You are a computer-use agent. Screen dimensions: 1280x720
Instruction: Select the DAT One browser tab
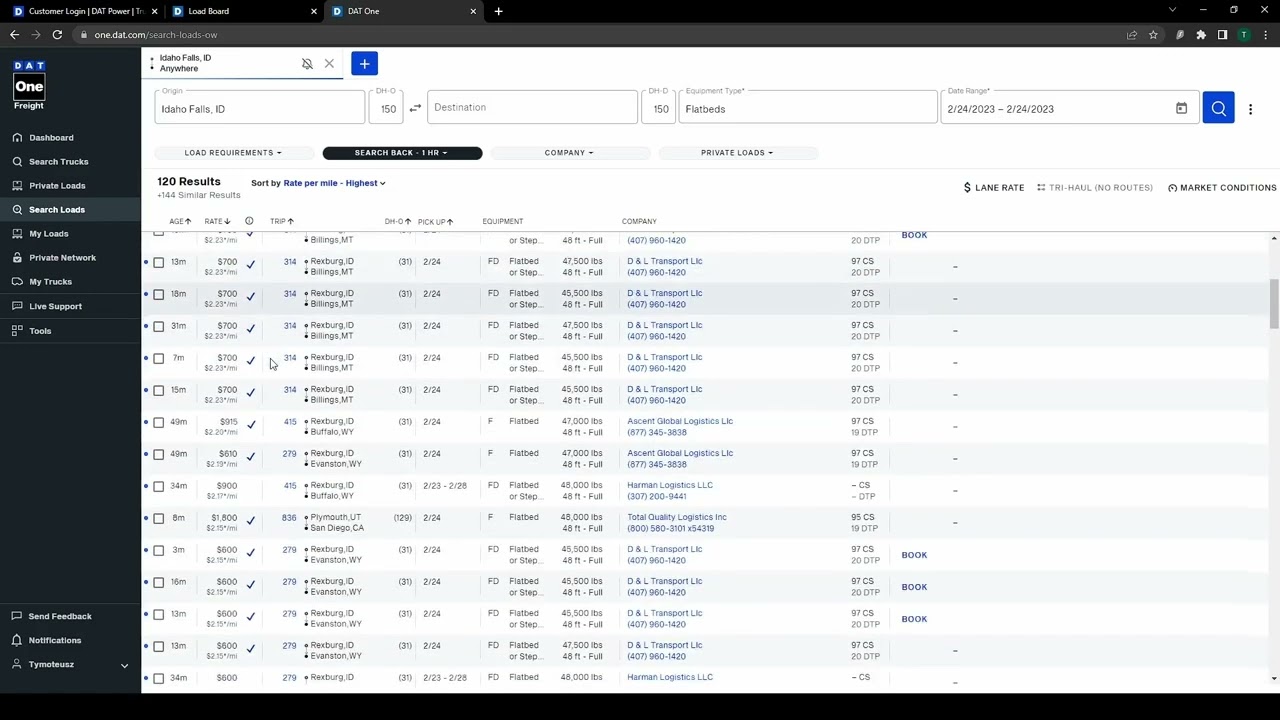[404, 11]
